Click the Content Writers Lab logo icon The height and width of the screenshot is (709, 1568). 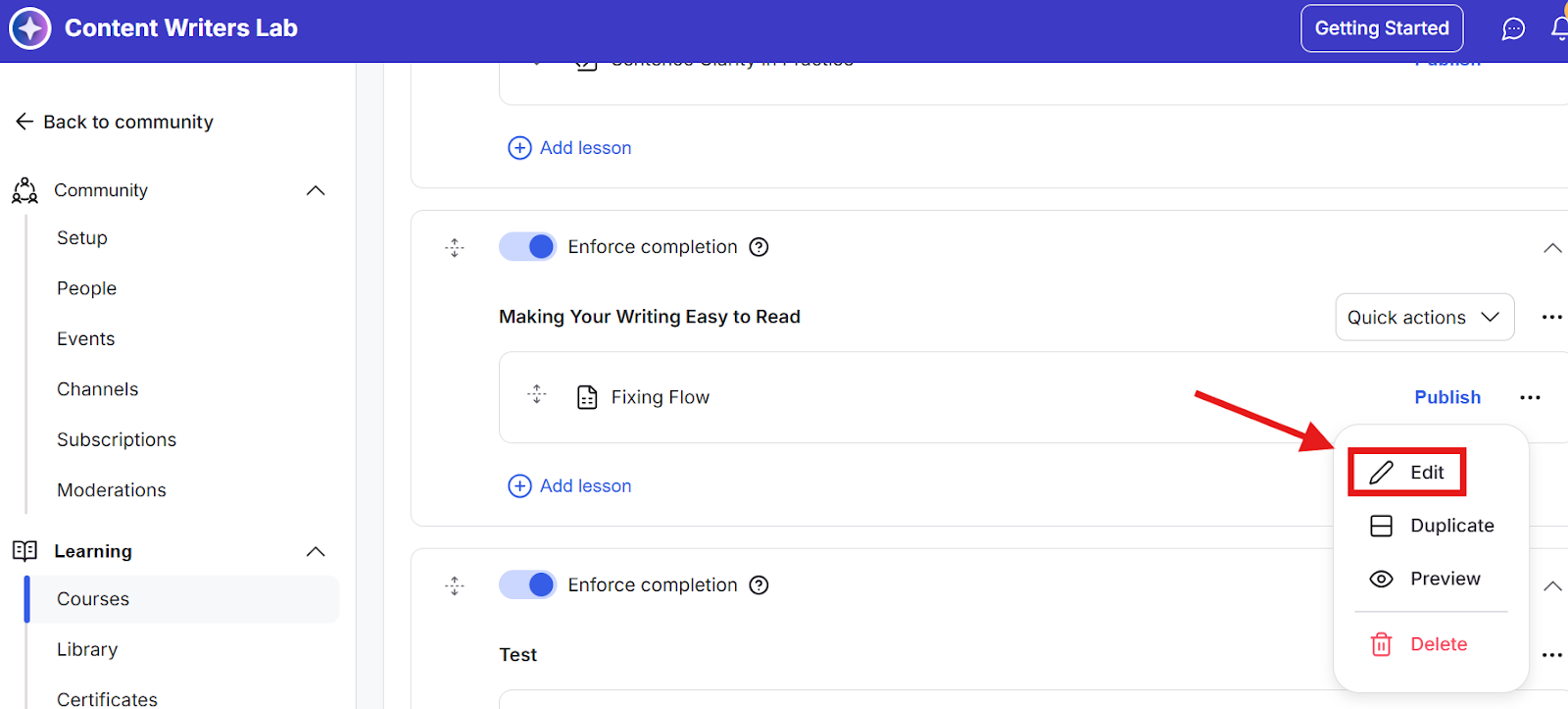click(30, 28)
